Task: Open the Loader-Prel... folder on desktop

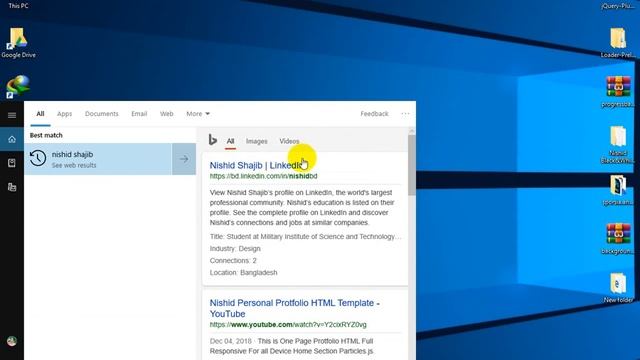Action: click(618, 43)
